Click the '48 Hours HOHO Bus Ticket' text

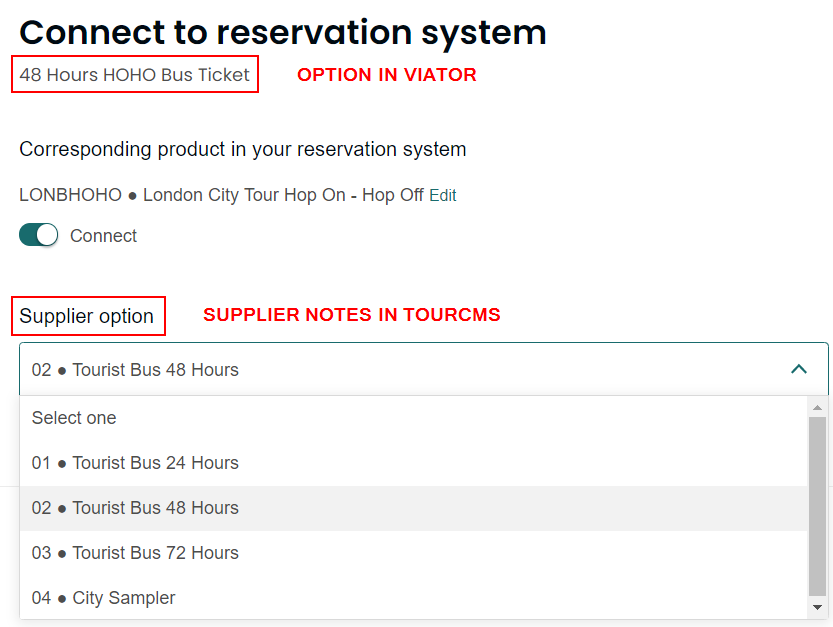coord(134,75)
